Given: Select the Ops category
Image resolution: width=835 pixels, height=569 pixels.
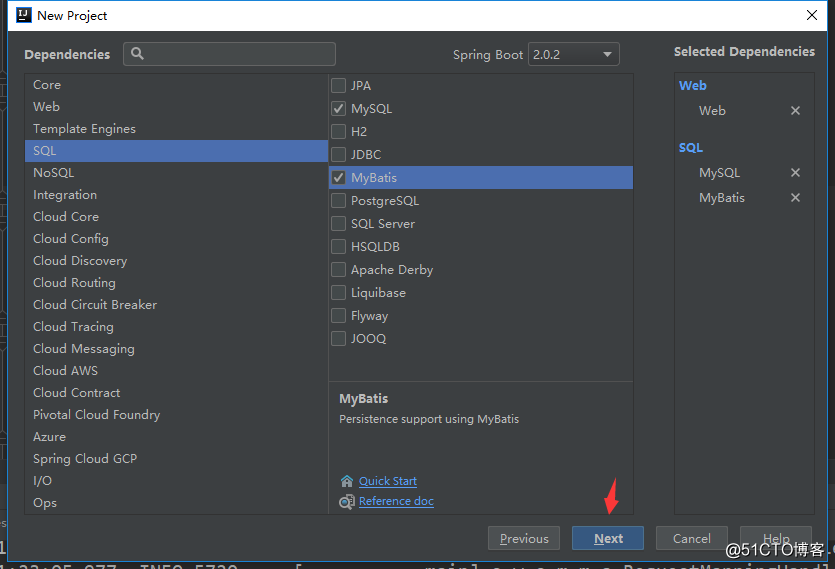Looking at the screenshot, I should [x=176, y=503].
